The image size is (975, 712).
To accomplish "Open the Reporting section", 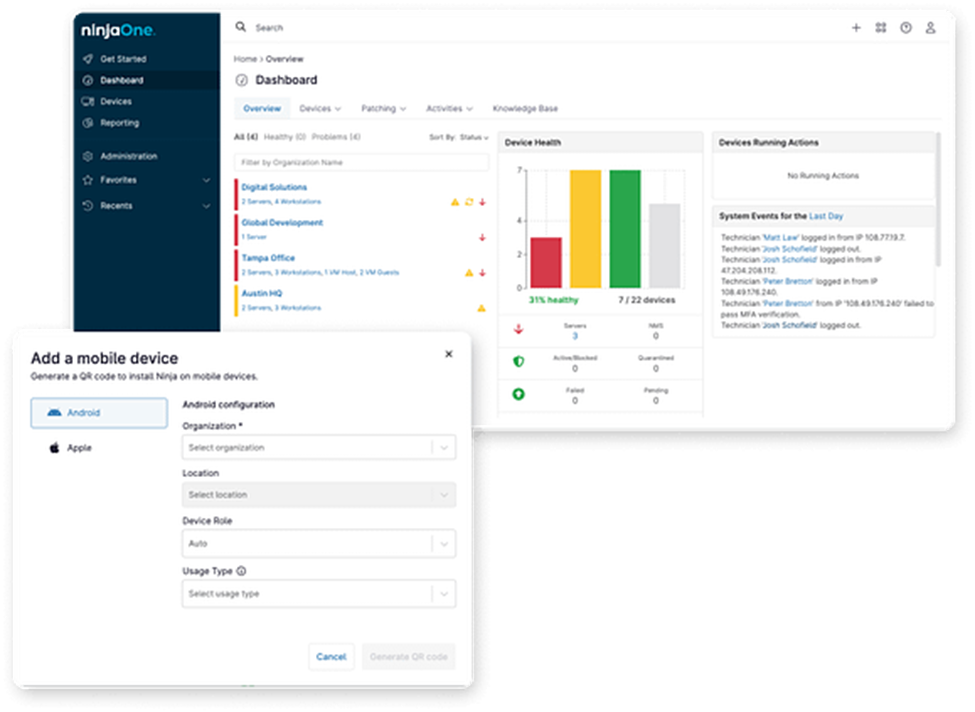I will [x=122, y=122].
